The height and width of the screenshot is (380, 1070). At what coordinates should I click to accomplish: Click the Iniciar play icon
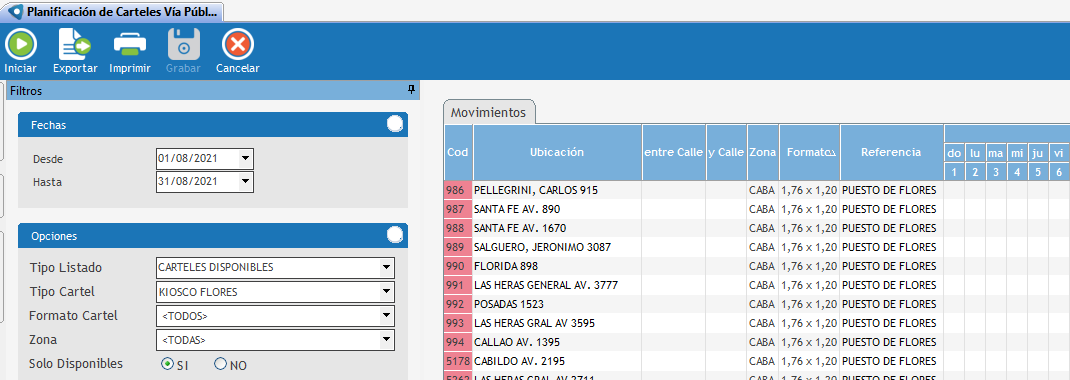pos(20,45)
